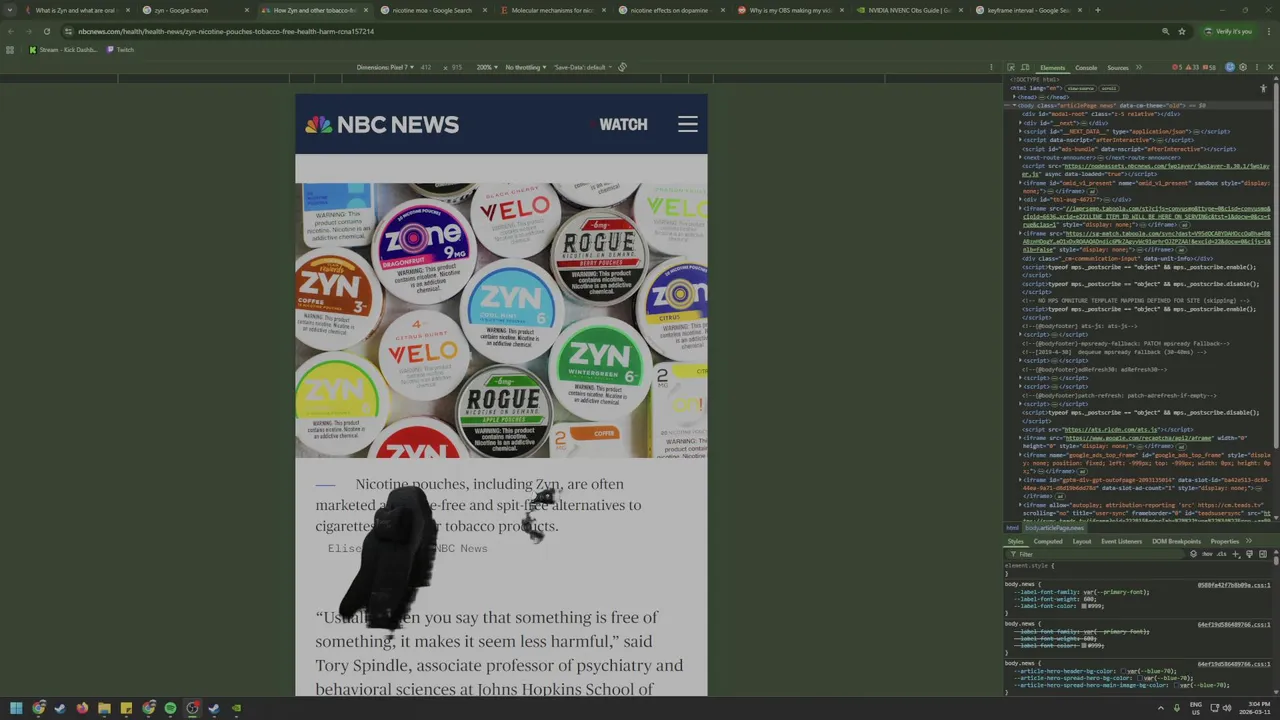Open a new tab with the plus button
The height and width of the screenshot is (720, 1280).
[x=1097, y=10]
